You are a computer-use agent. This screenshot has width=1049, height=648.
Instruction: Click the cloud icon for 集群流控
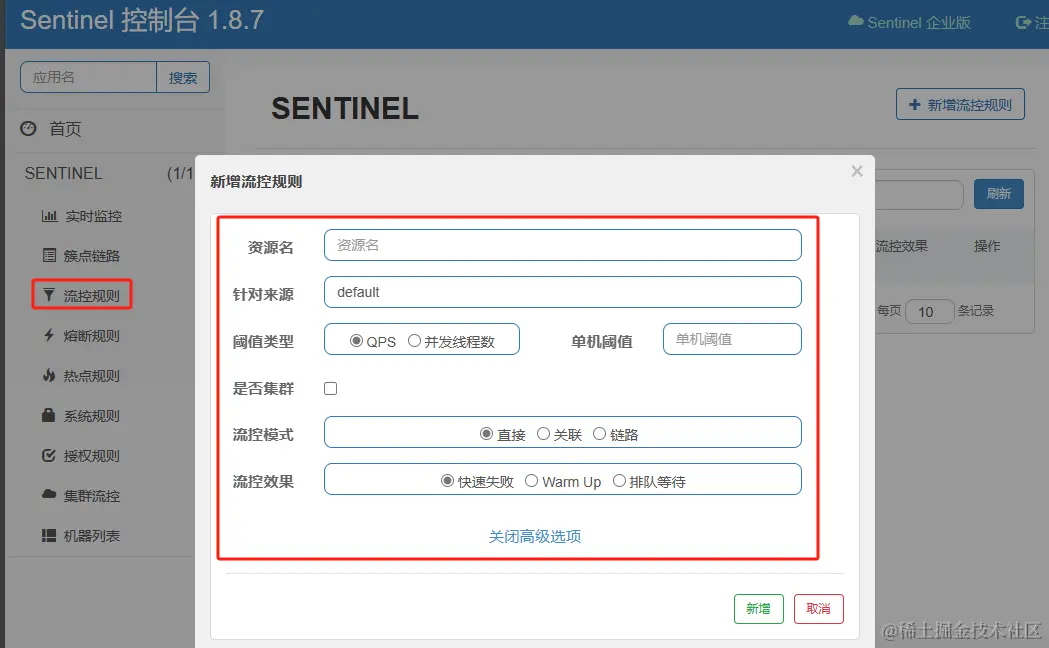click(x=48, y=495)
